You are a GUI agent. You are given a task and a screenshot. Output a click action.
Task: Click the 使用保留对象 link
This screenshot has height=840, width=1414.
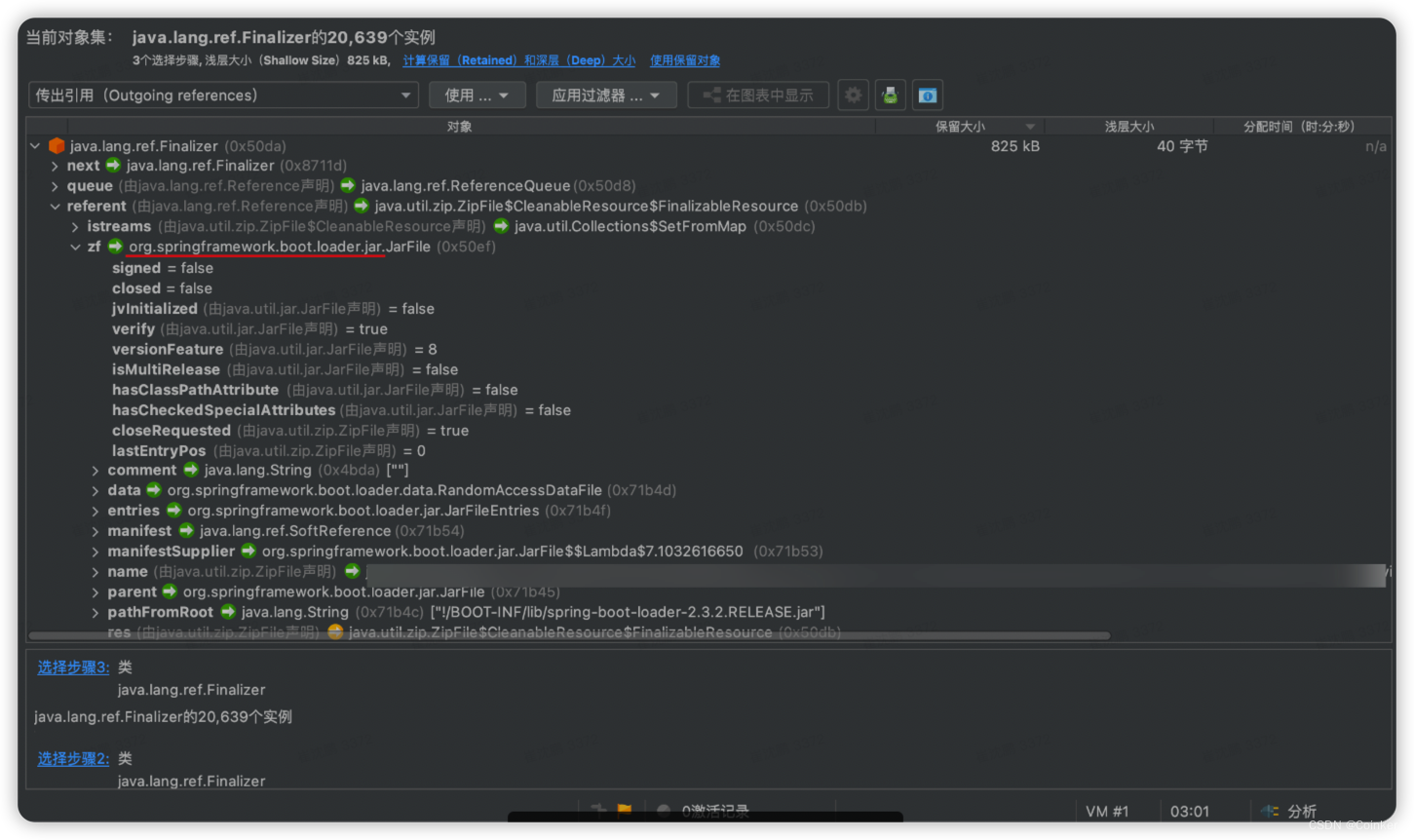[x=685, y=60]
